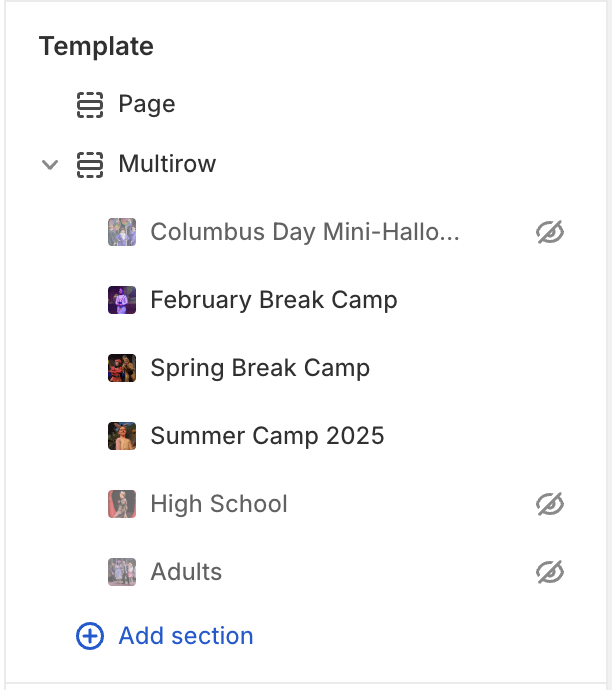Click the Spring Break Camp thumbnail image
612x690 pixels.
click(x=122, y=368)
